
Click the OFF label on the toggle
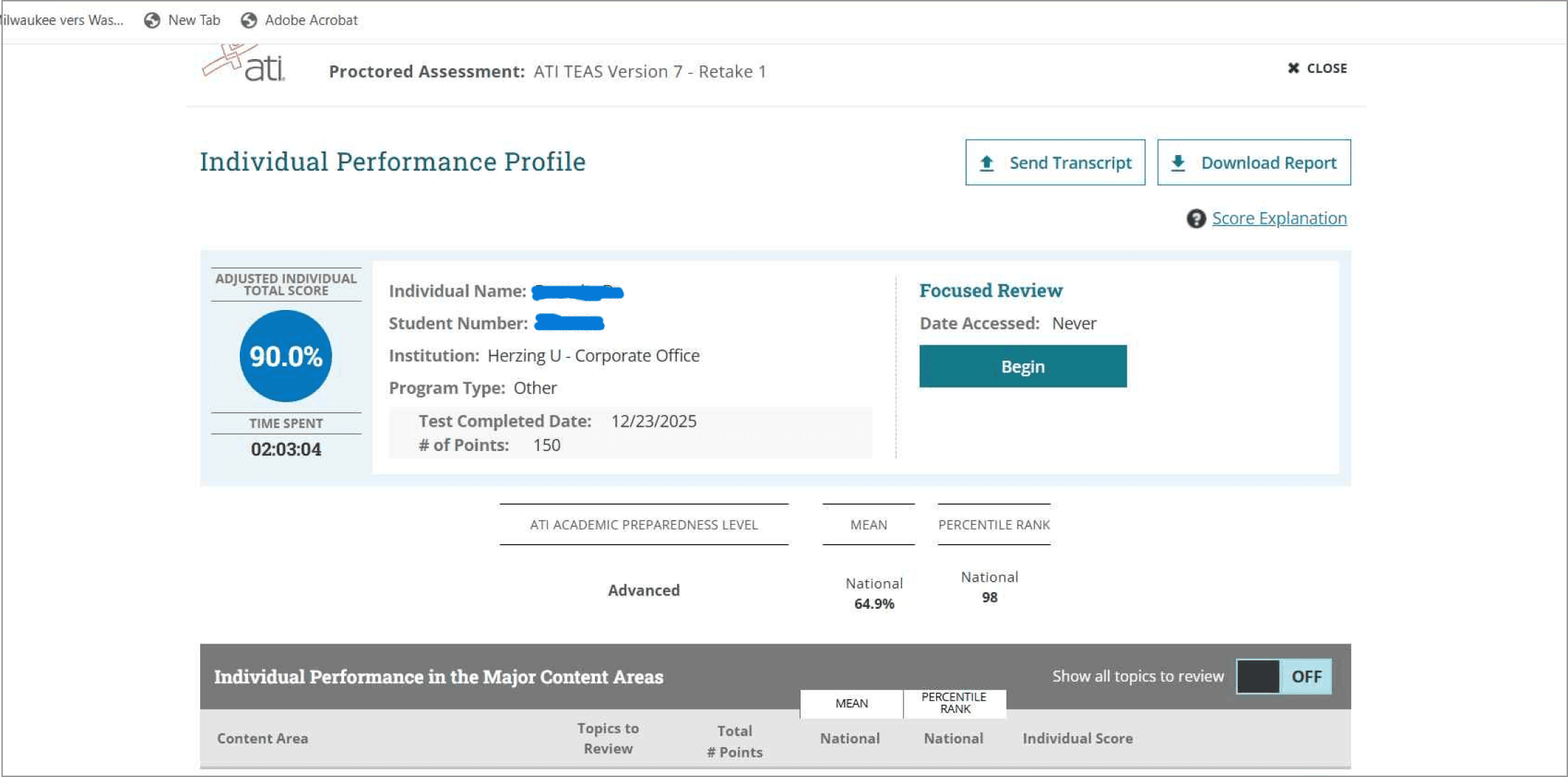coord(1306,676)
